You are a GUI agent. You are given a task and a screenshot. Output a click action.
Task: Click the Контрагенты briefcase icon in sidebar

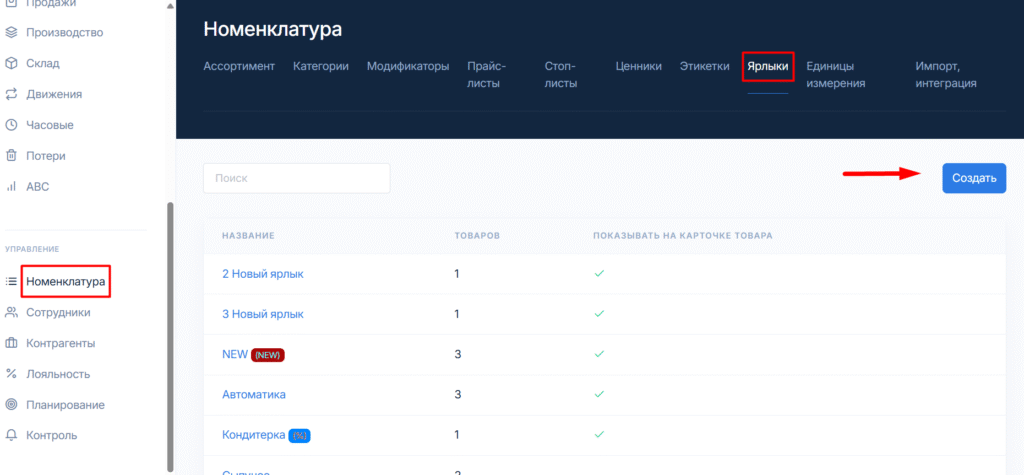pos(11,343)
